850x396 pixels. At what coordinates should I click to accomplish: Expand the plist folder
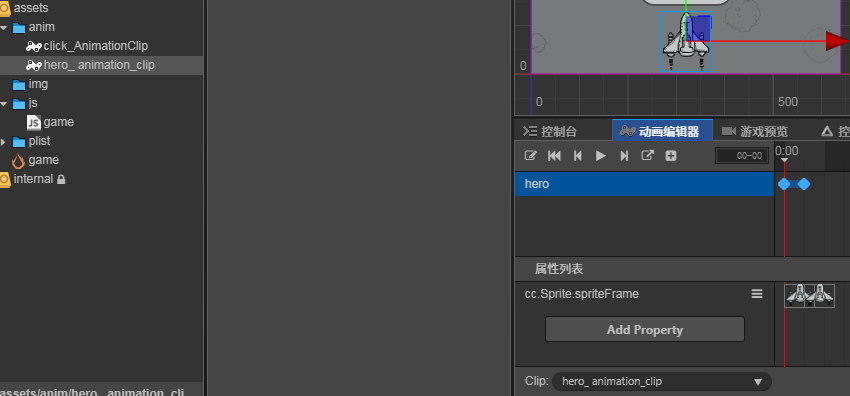coord(3,141)
